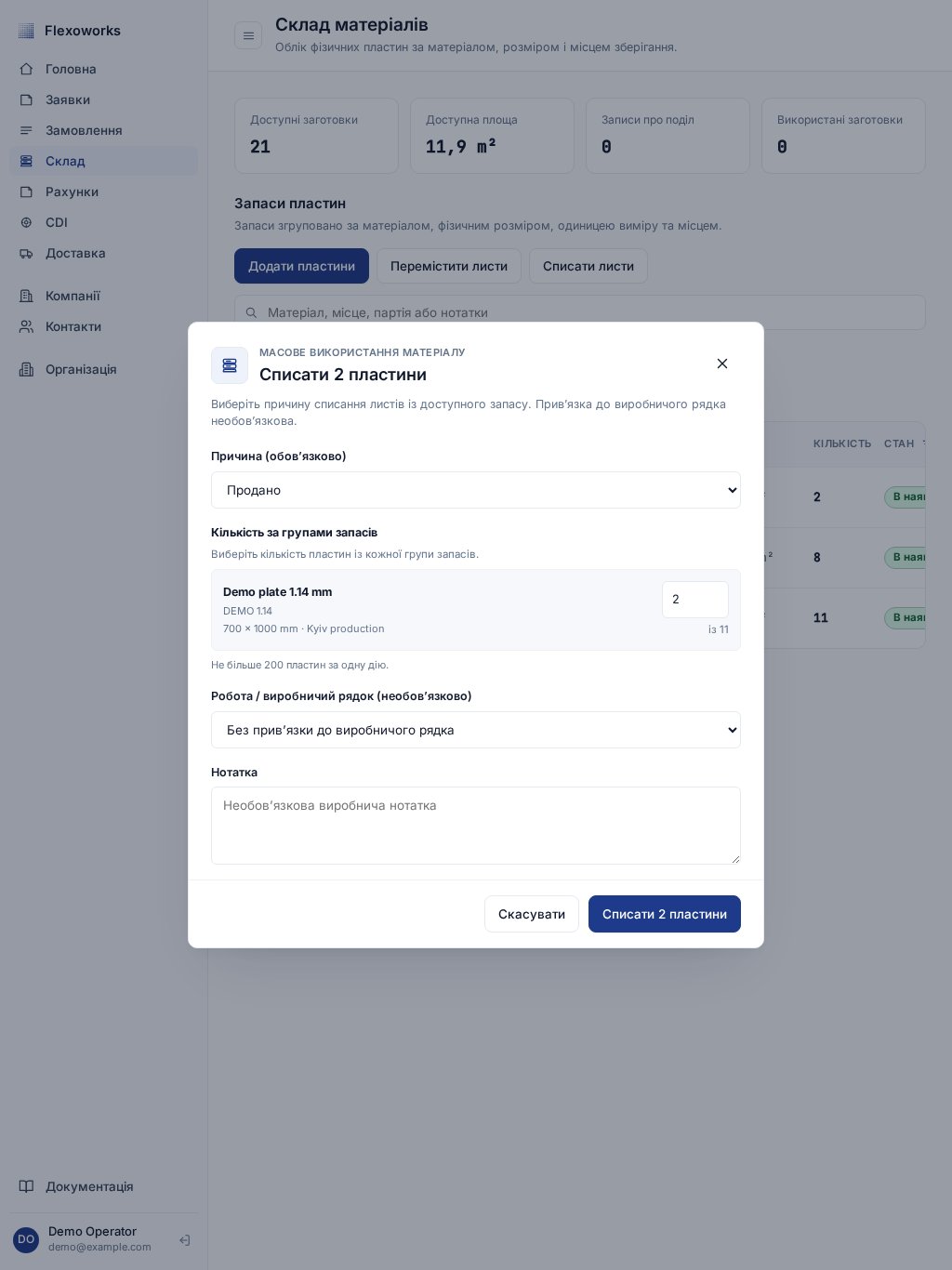Click the quantity field for Demo plate 1.14 mm

695,600
